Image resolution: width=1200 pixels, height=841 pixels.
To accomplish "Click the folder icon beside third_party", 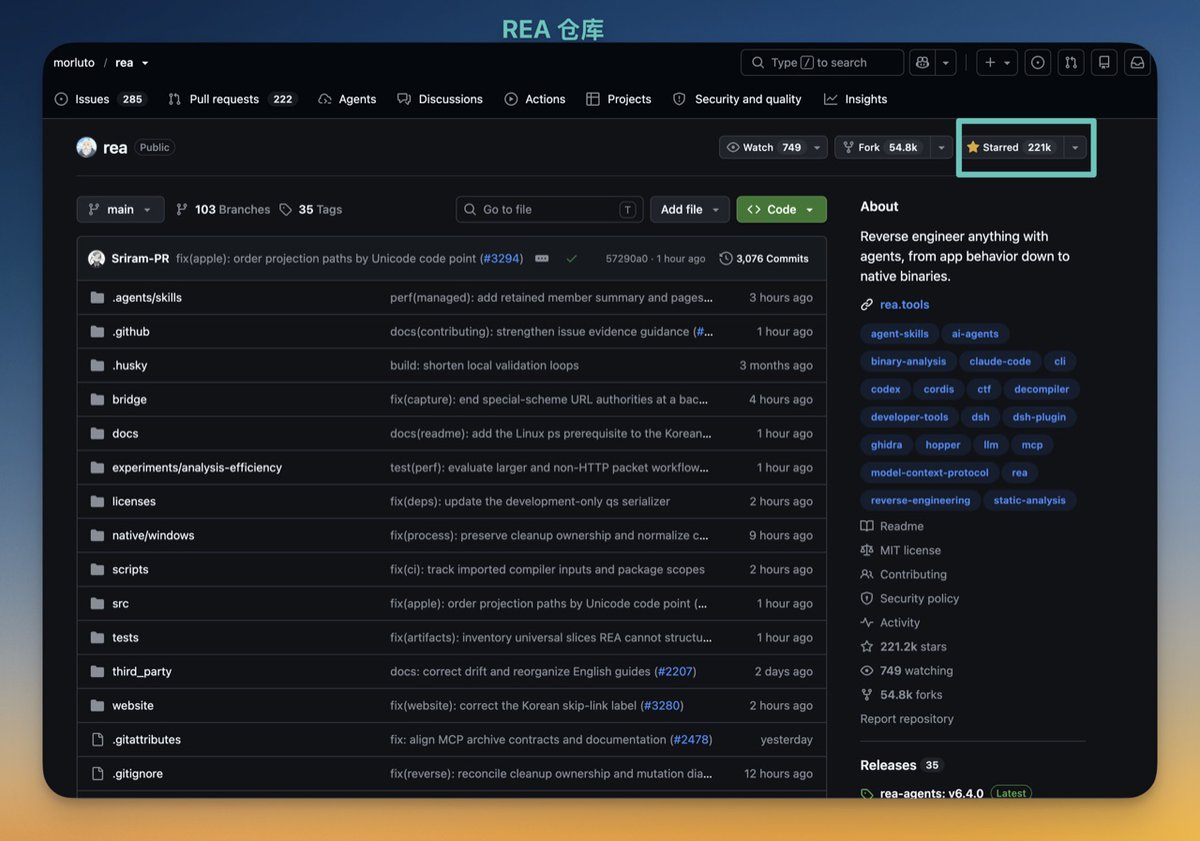I will [97, 671].
